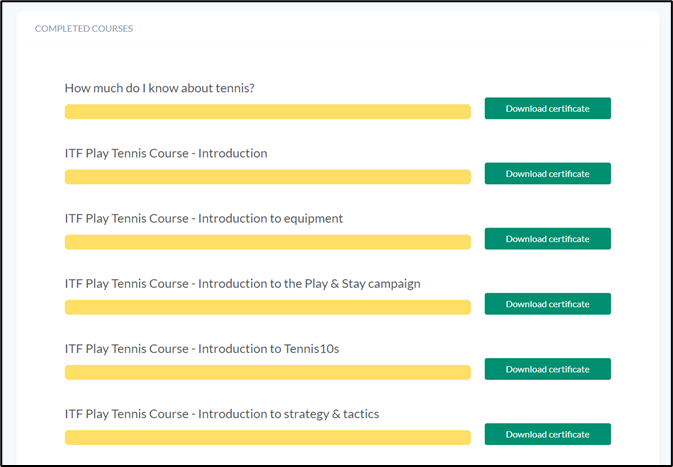Download certificate for strategy & tactics course
Image resolution: width=673 pixels, height=467 pixels.
coord(548,434)
